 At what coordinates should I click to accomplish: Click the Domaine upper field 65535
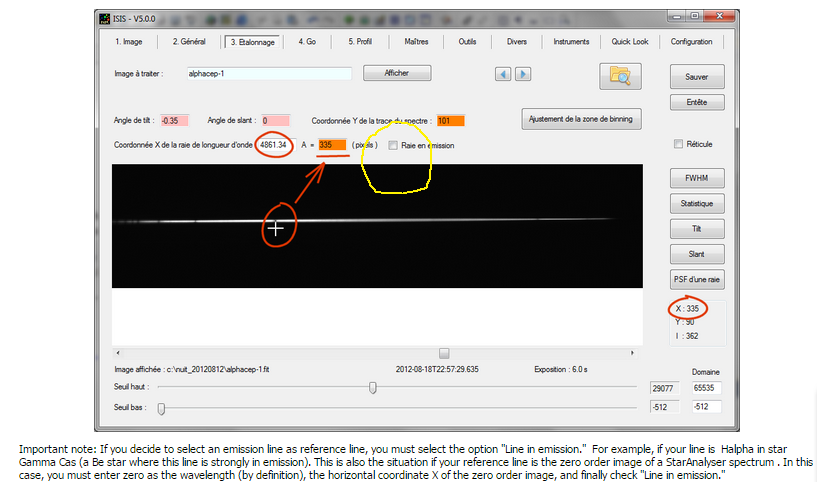click(x=706, y=388)
